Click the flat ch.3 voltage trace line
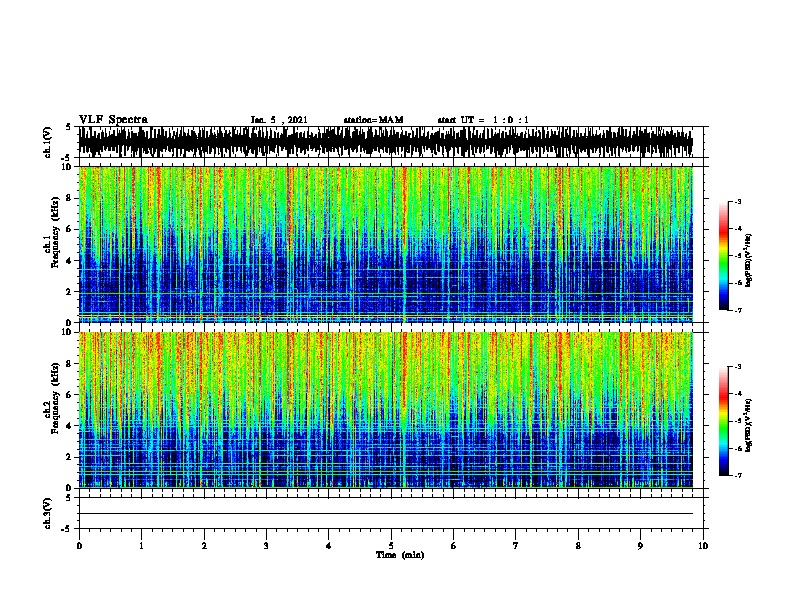The width and height of the screenshot is (792, 612). click(386, 514)
